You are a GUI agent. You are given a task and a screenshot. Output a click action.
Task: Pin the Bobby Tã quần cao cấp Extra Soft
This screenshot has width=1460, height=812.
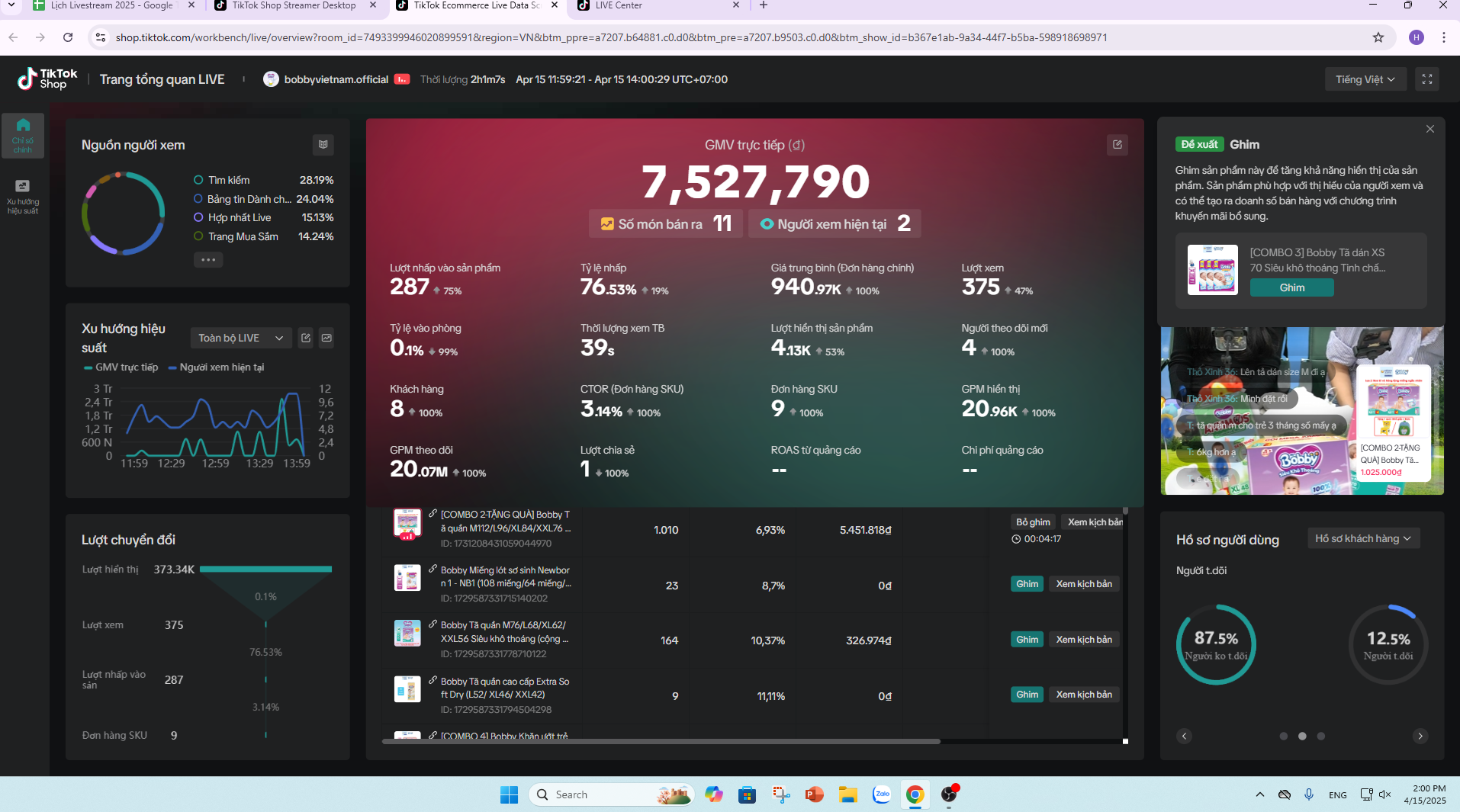coord(1027,695)
